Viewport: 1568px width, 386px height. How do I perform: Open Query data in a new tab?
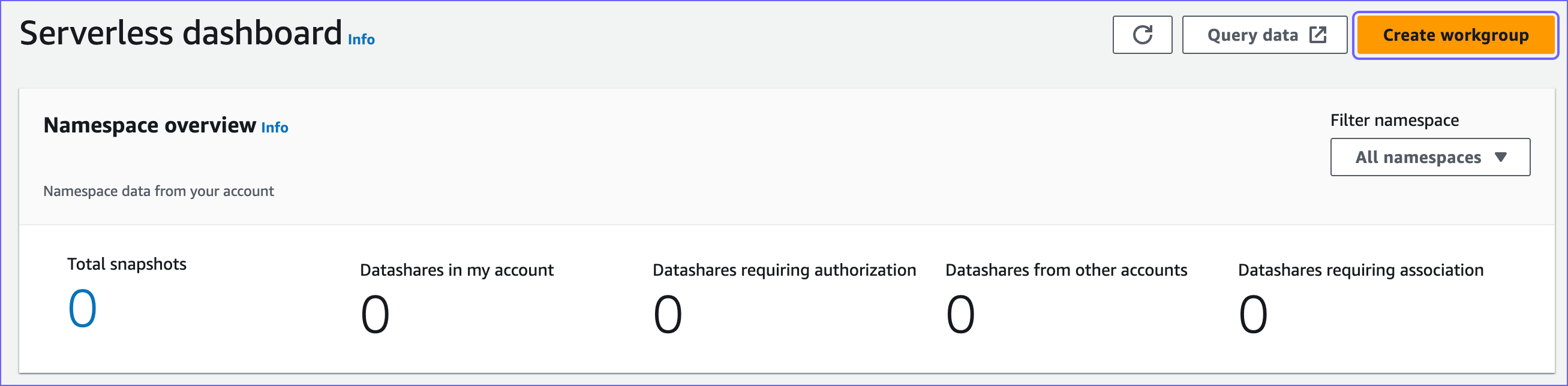(1264, 35)
